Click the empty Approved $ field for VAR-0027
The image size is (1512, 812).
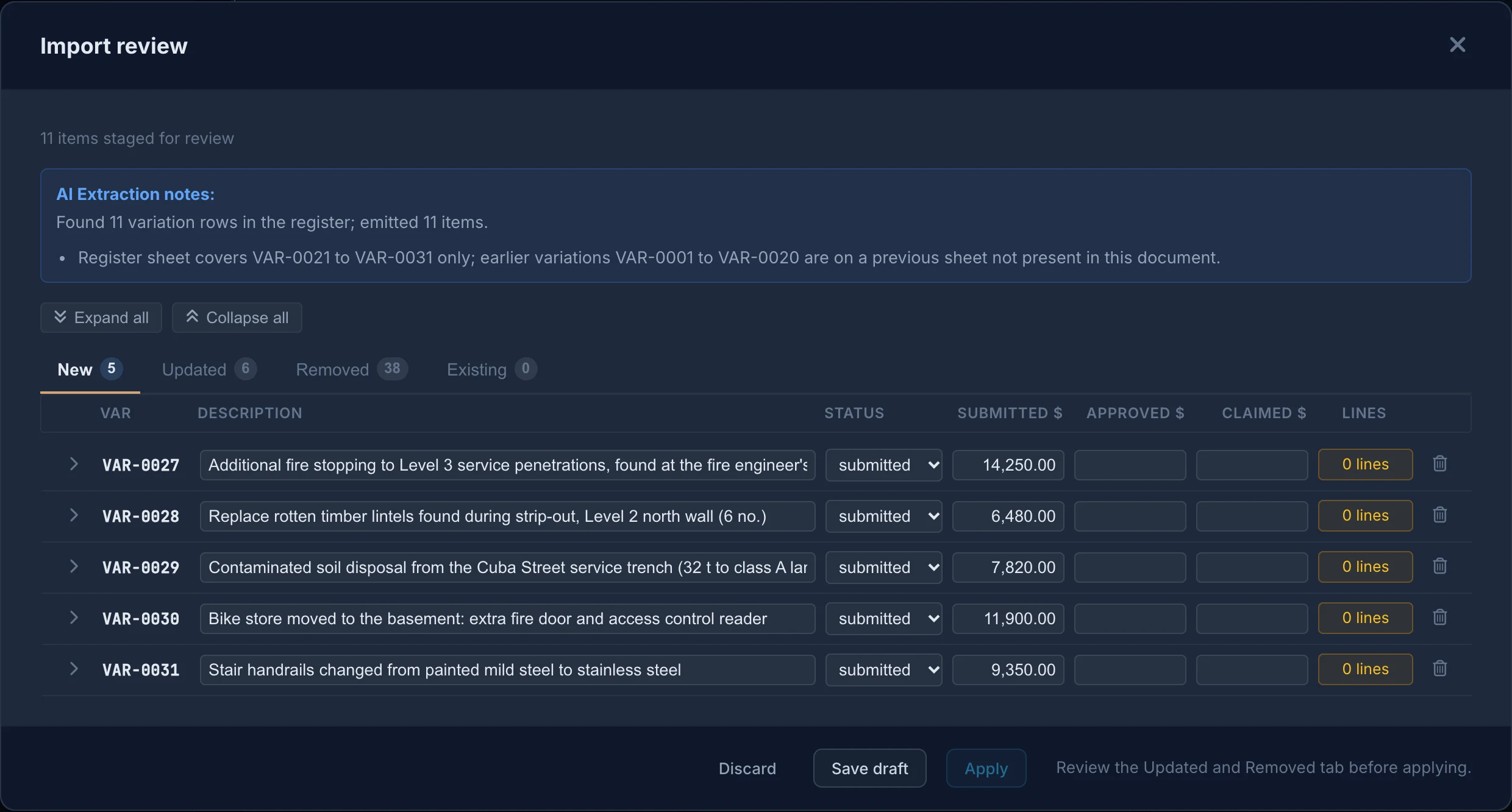1130,465
